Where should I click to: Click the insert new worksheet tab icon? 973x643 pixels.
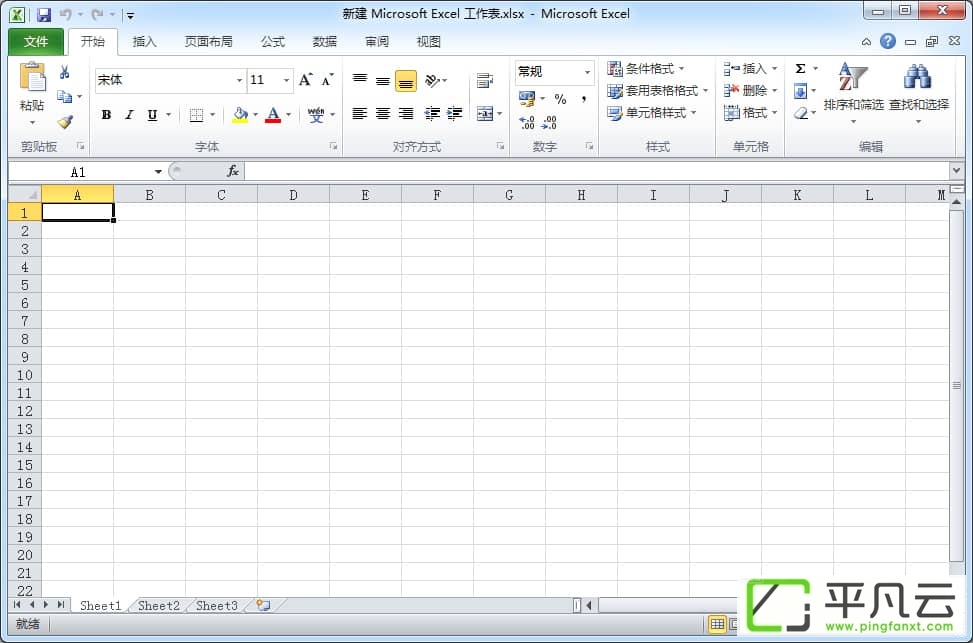click(263, 605)
